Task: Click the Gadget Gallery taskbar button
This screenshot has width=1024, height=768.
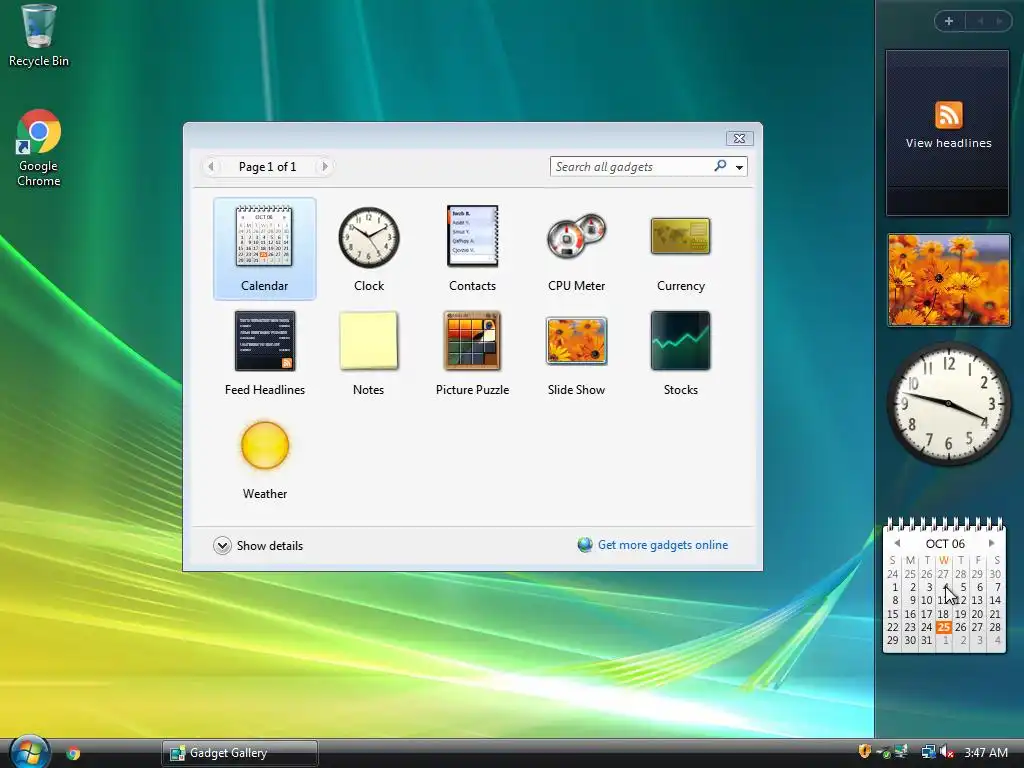Action: coord(240,753)
